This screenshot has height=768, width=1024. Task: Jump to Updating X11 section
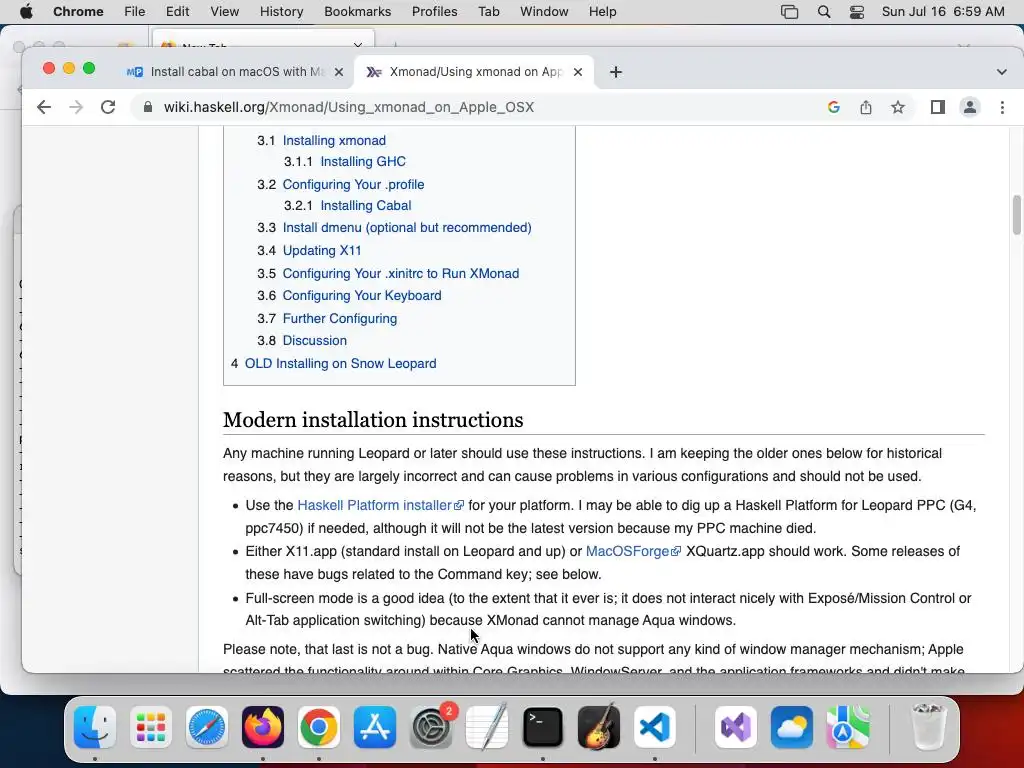tap(322, 250)
